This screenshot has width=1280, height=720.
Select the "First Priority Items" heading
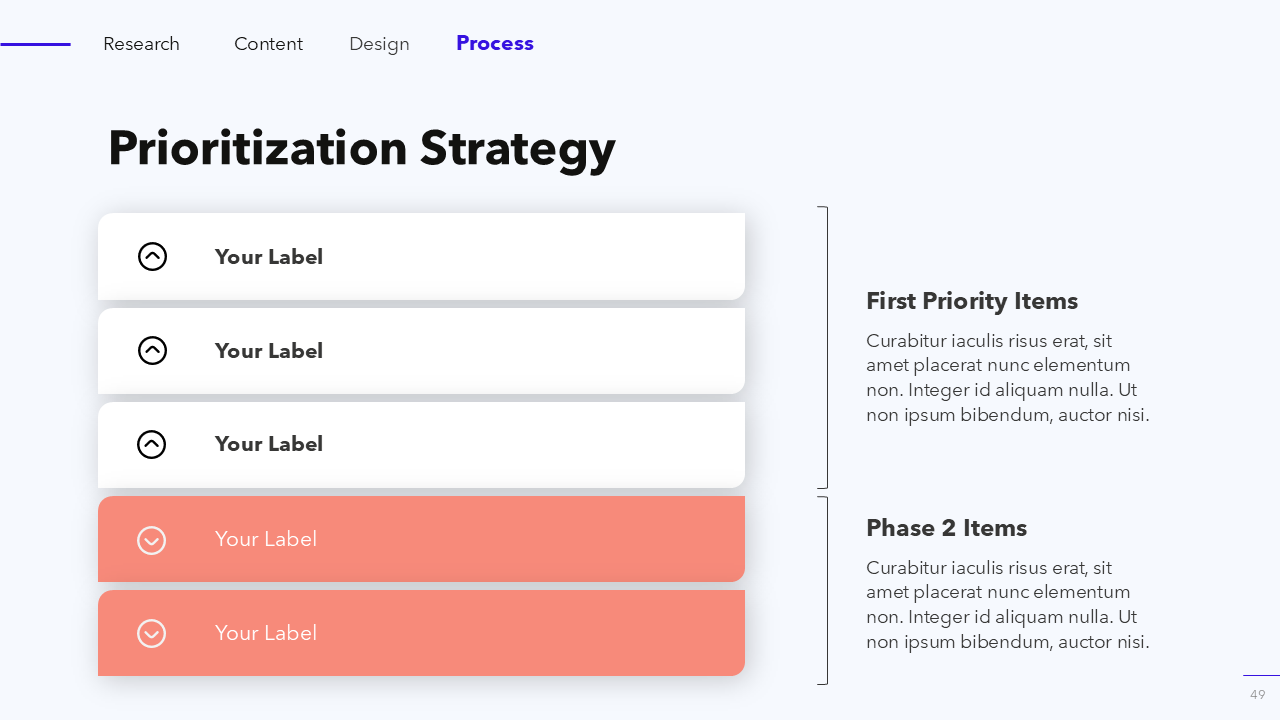972,301
